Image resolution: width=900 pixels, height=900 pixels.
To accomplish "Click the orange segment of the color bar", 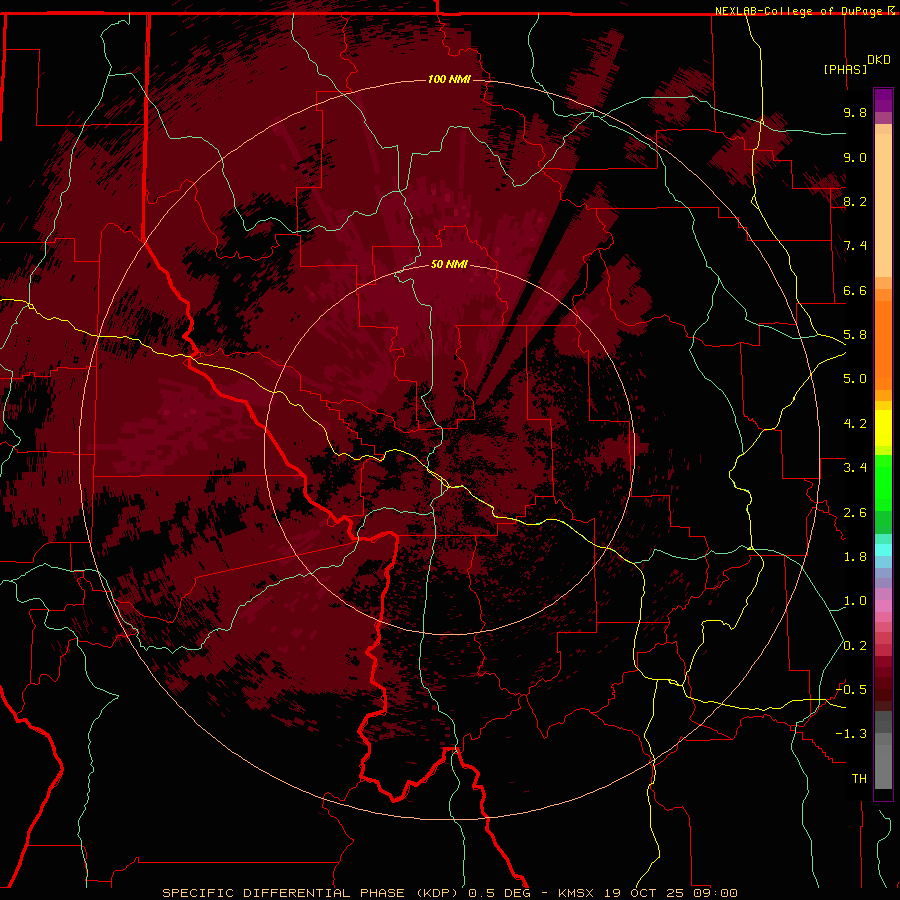I will click(x=883, y=346).
